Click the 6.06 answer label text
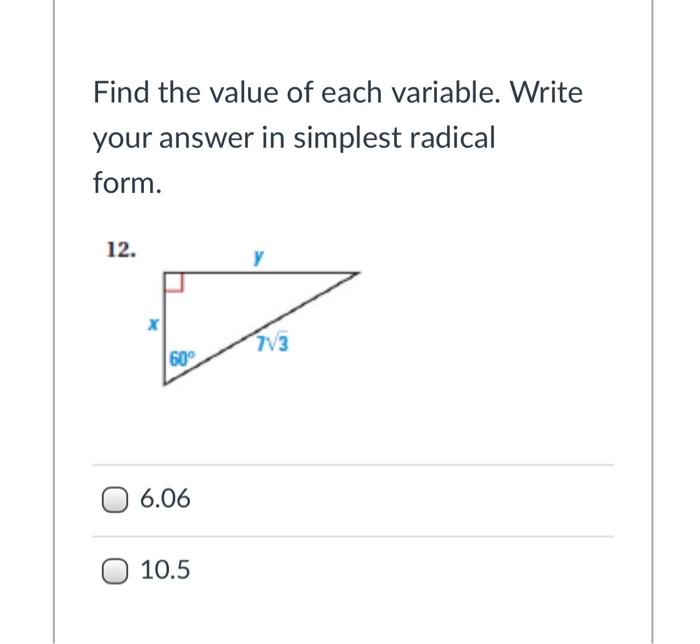Screen dimensions: 700x644 click(x=166, y=498)
